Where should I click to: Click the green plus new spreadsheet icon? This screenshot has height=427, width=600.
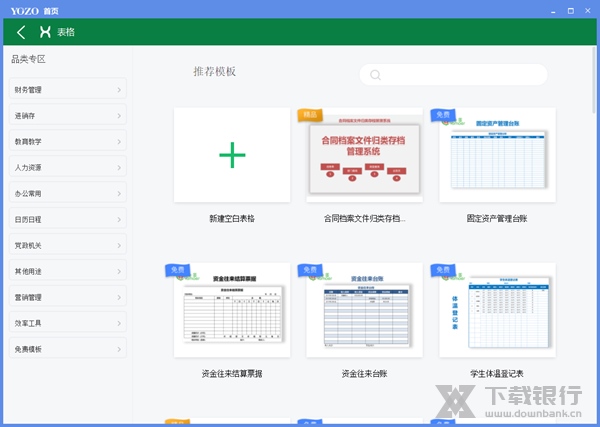(x=232, y=154)
